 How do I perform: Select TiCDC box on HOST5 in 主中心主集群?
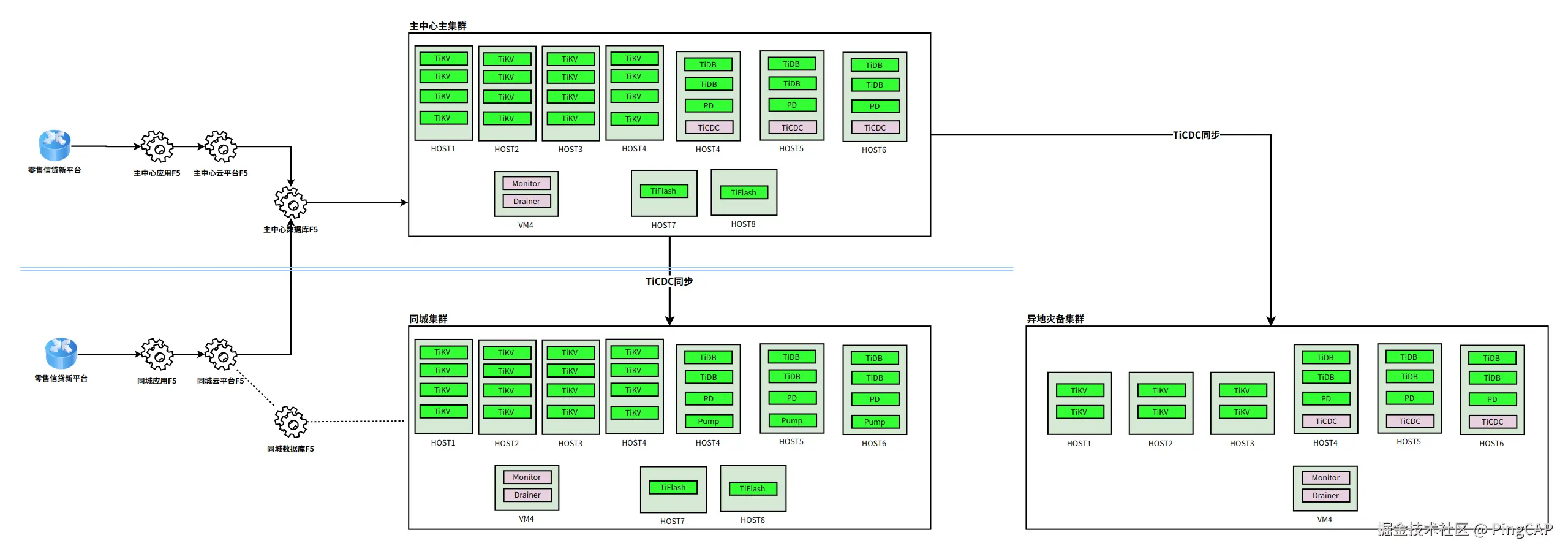tap(792, 127)
